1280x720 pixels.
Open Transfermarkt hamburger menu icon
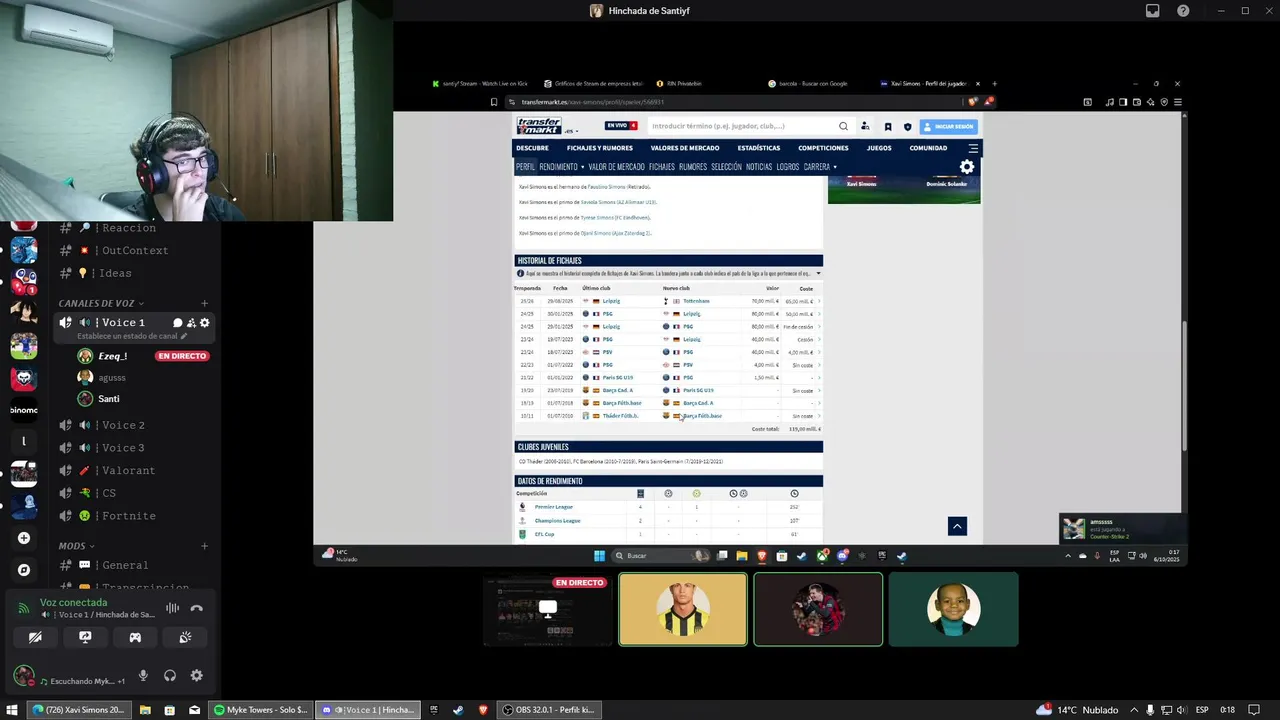click(973, 148)
